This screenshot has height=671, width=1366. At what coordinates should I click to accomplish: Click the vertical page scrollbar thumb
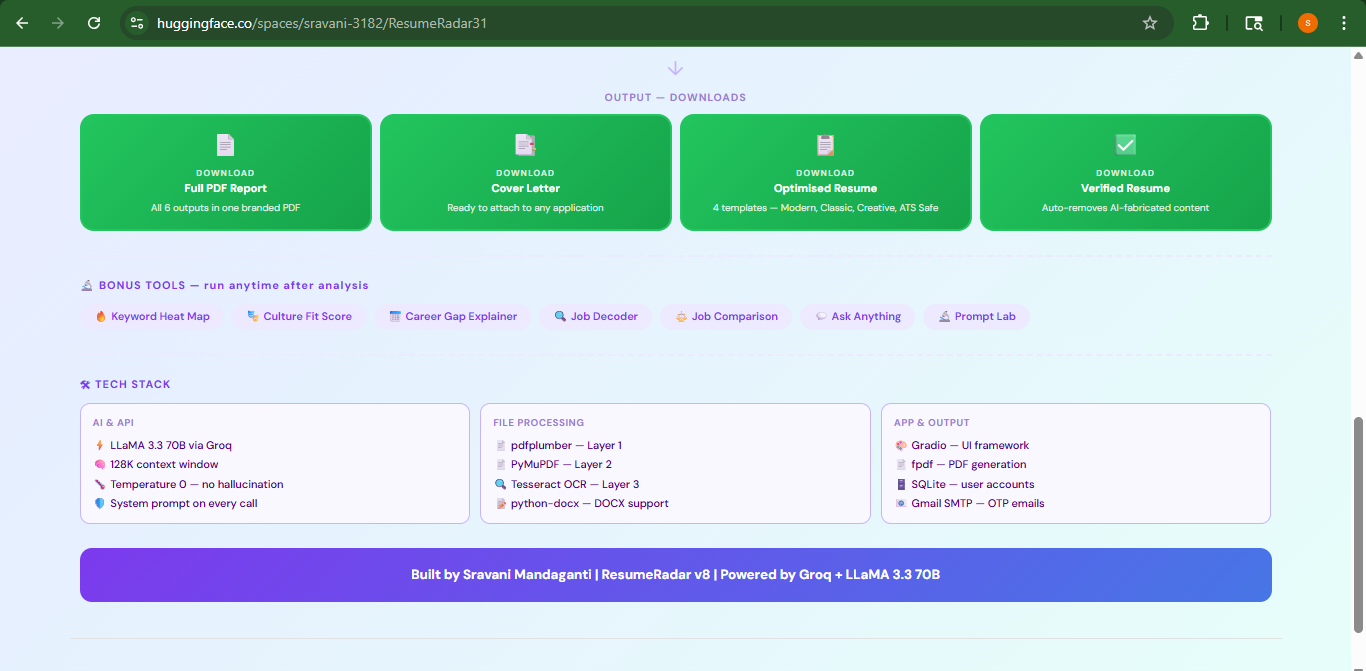click(1358, 525)
